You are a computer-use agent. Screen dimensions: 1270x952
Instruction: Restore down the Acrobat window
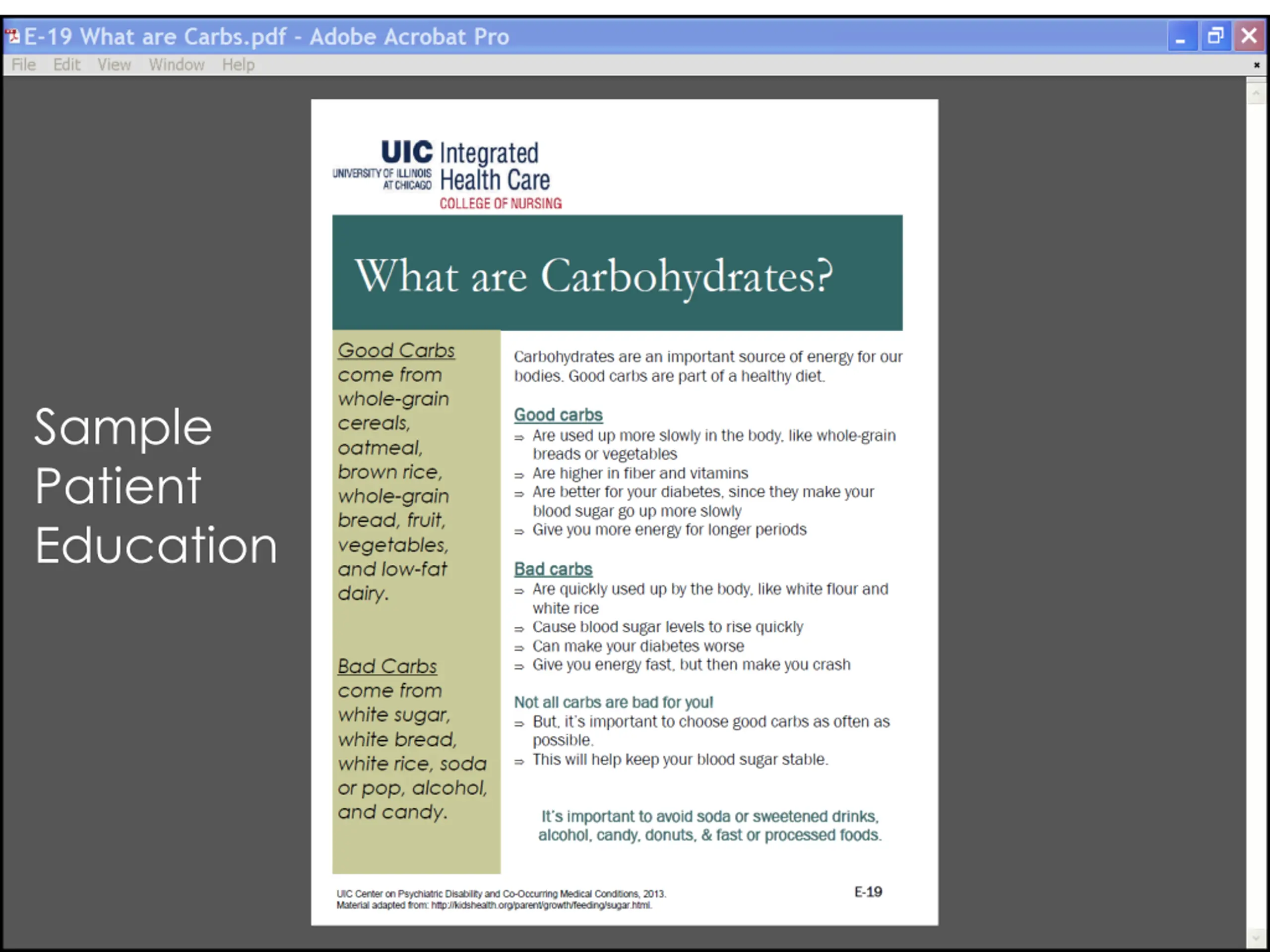click(x=1215, y=36)
